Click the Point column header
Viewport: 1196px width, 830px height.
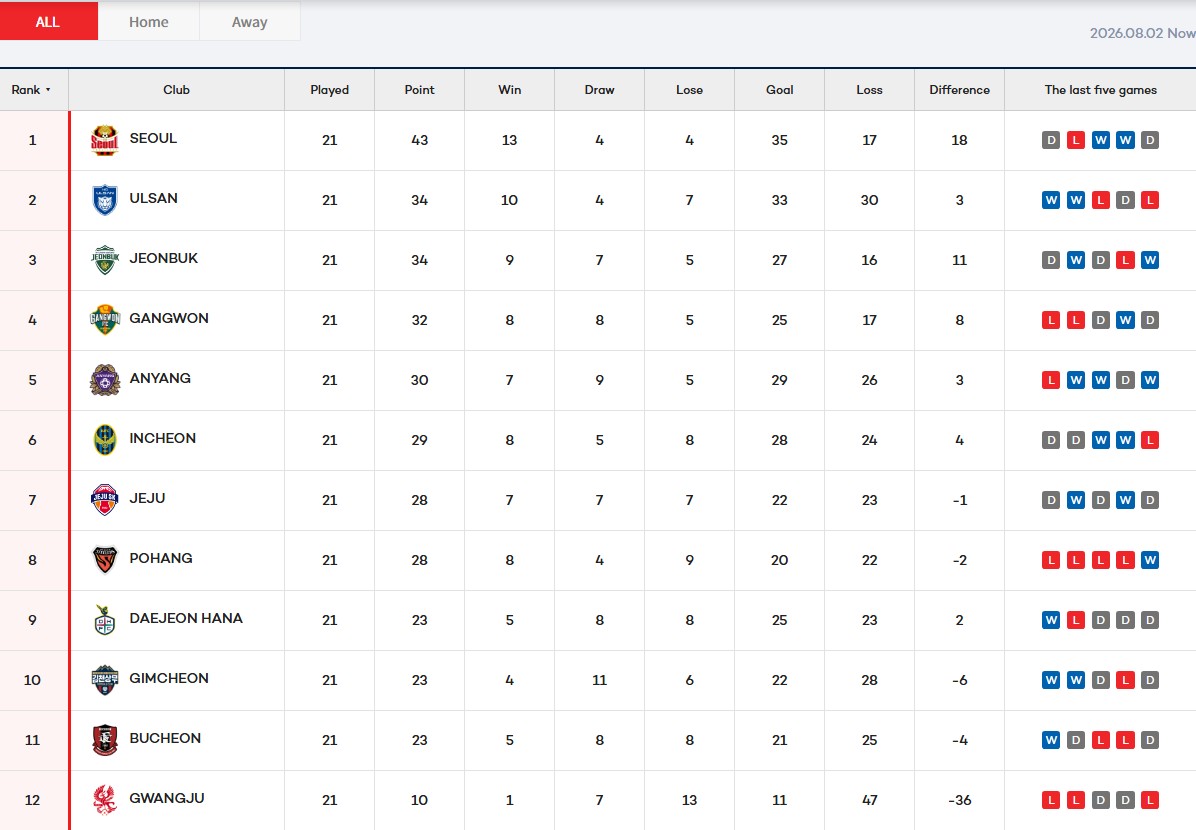coord(420,90)
